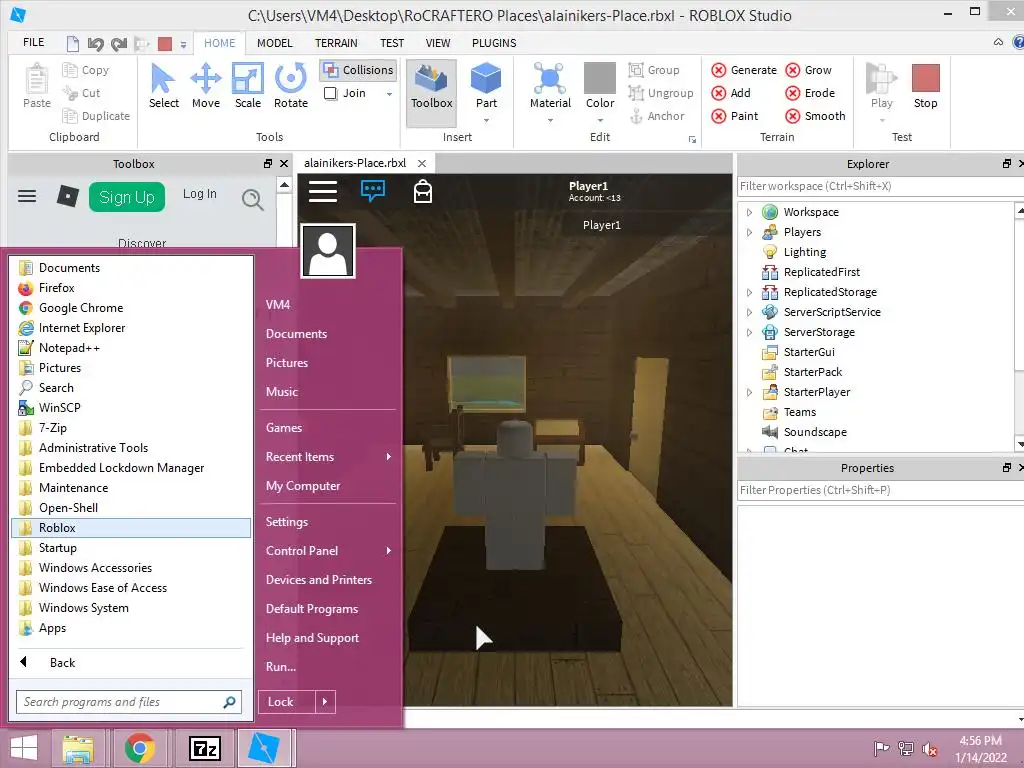Open the Lock options arrow
The image size is (1024, 768).
click(x=325, y=702)
